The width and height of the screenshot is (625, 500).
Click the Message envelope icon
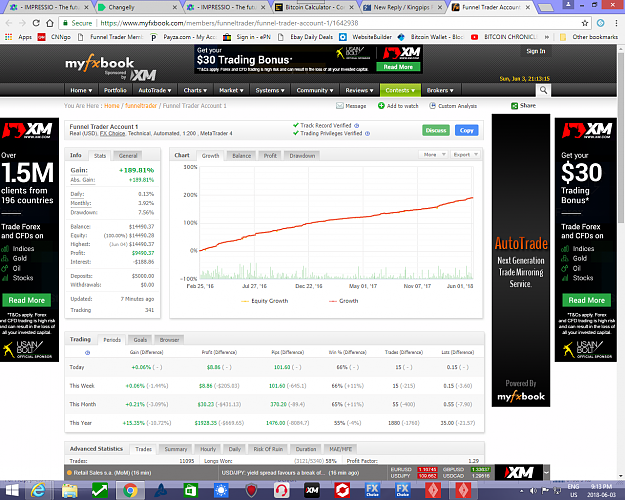[340, 106]
